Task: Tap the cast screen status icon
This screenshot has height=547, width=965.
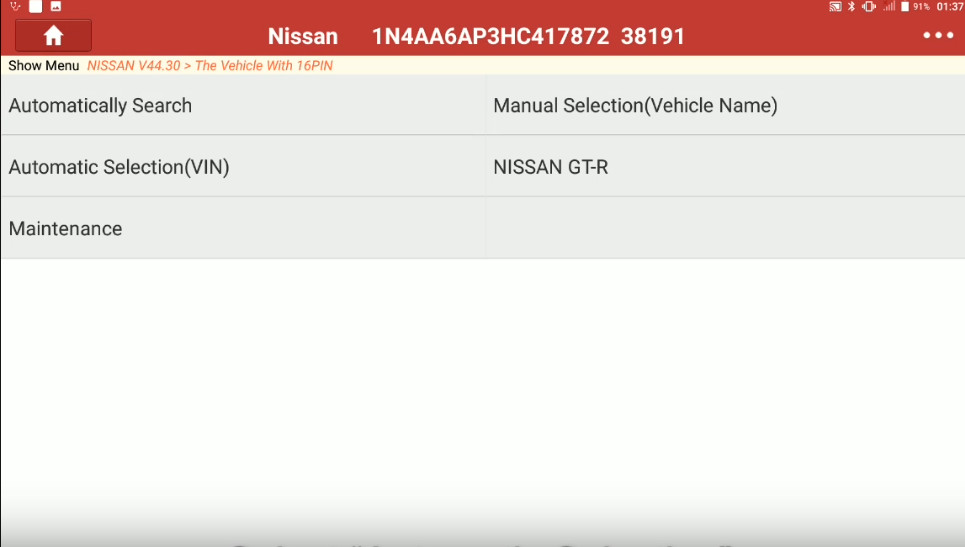Action: pyautogui.click(x=835, y=7)
